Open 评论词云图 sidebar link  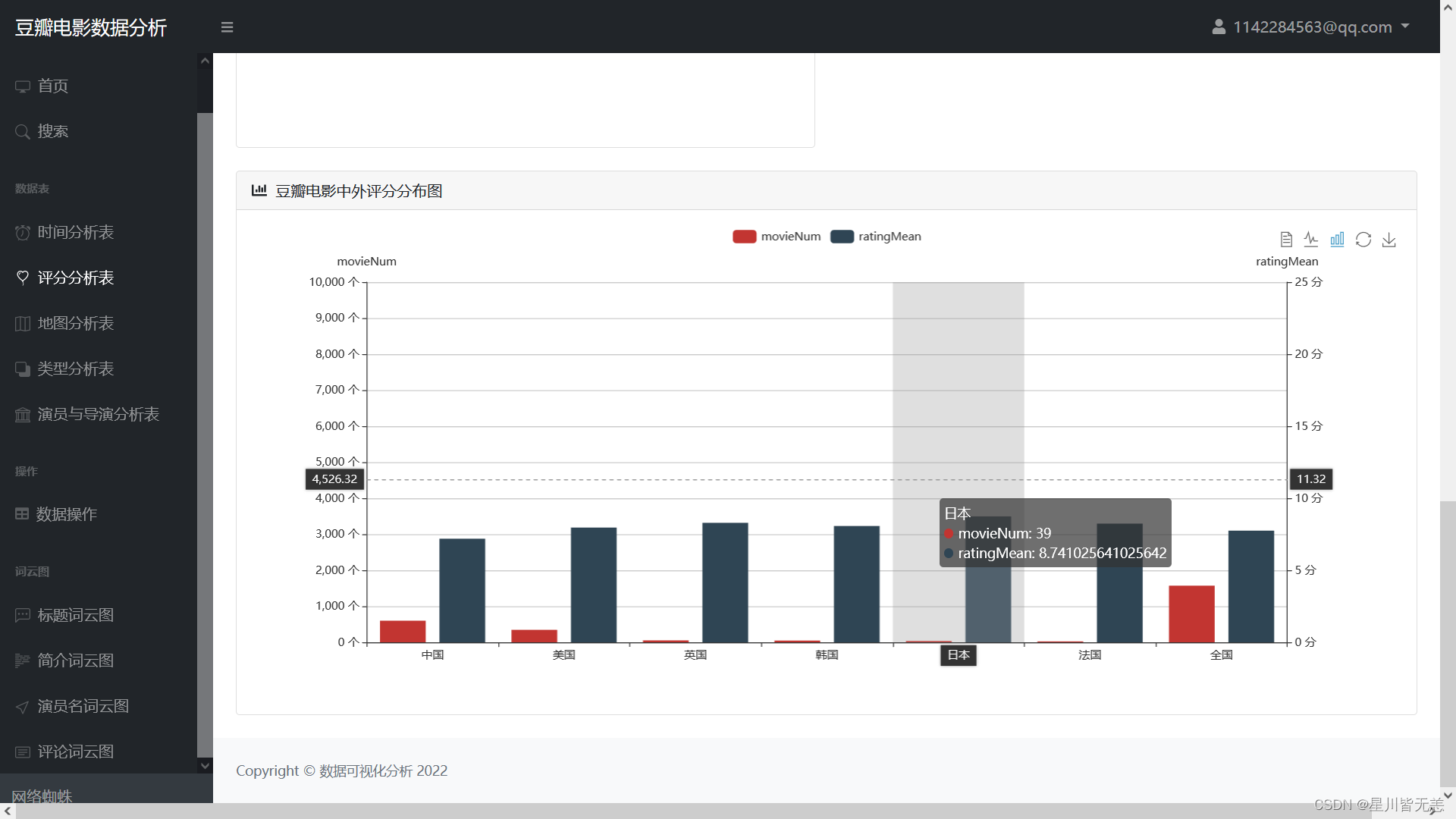click(76, 752)
